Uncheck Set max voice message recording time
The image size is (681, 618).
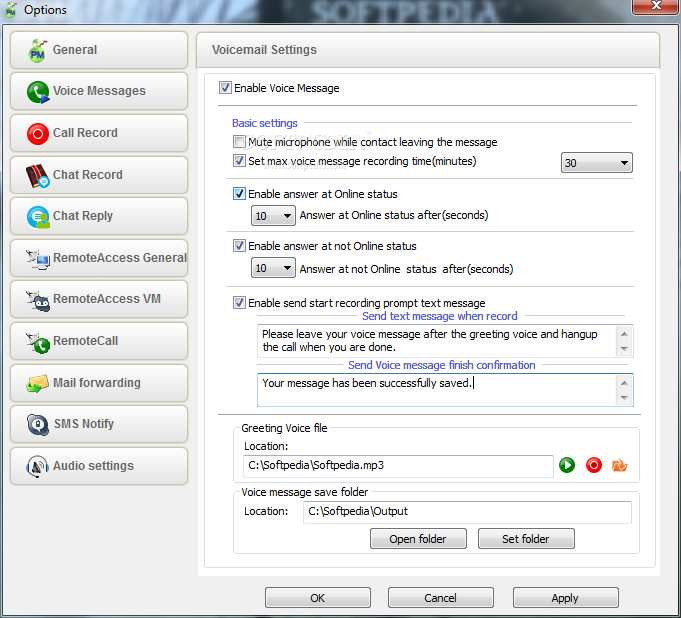tap(239, 161)
